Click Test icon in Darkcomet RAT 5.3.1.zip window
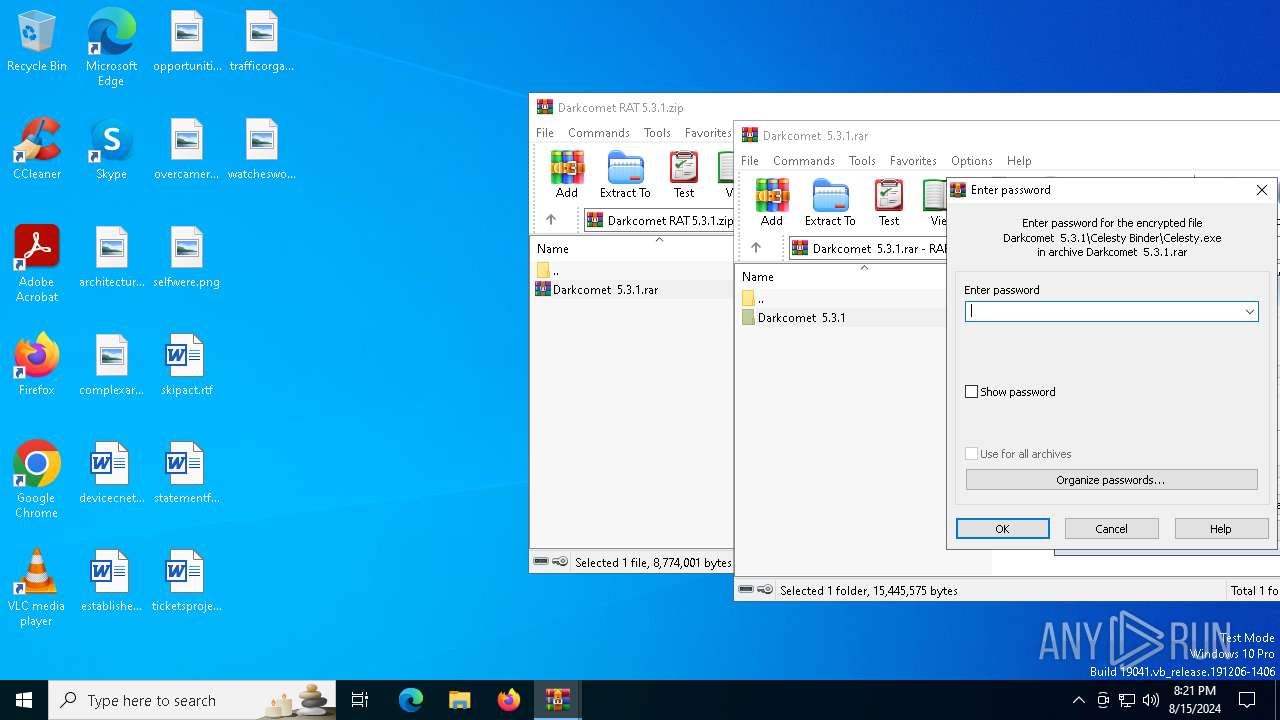The height and width of the screenshot is (720, 1280). (x=683, y=175)
